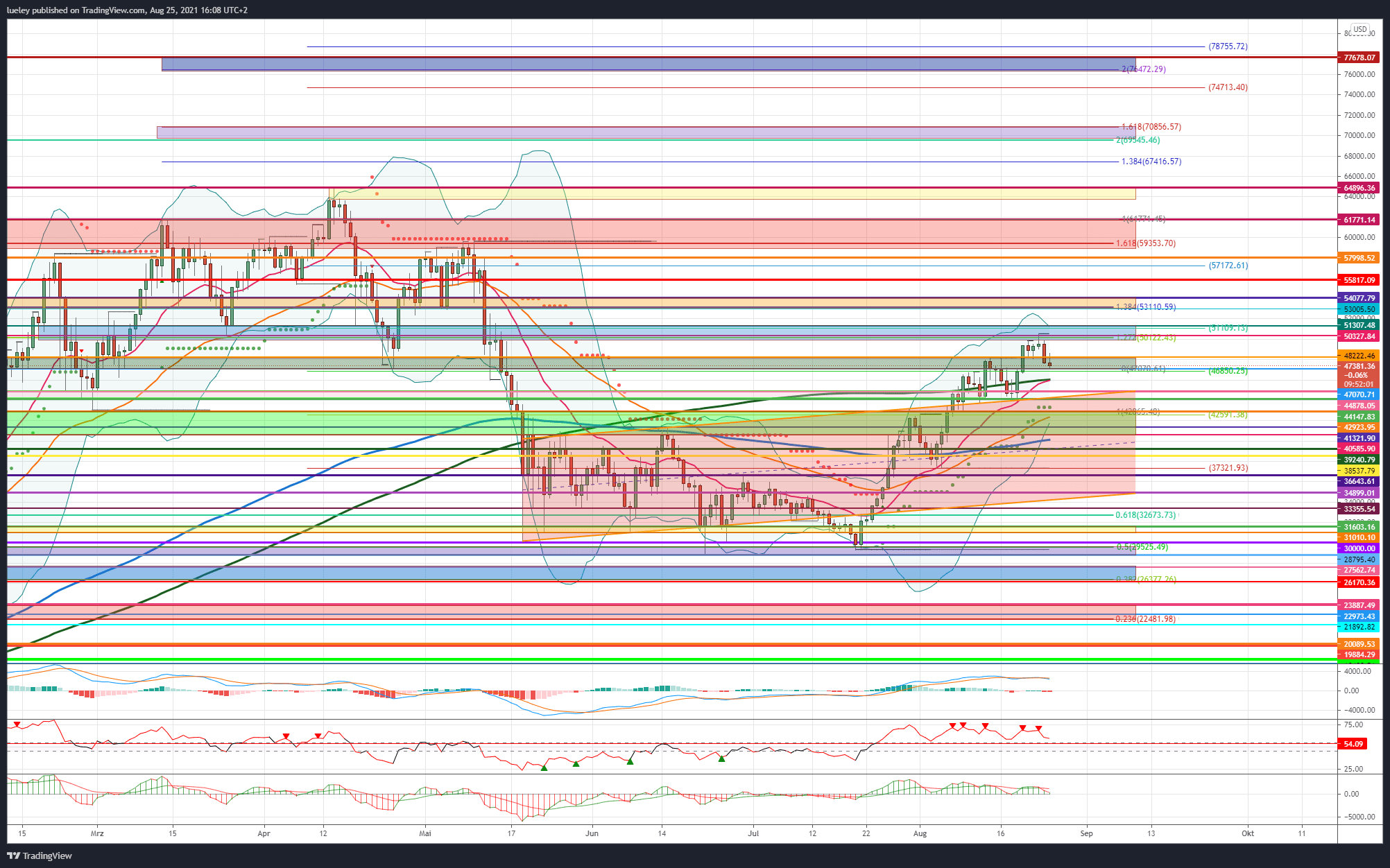Click the (46850.25) green level annotation
This screenshot has width=1390, height=868.
pyautogui.click(x=1228, y=371)
